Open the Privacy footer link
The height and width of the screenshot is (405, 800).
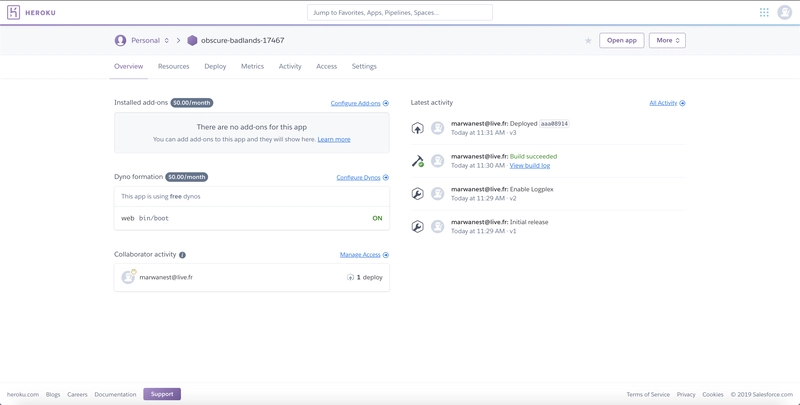(686, 395)
